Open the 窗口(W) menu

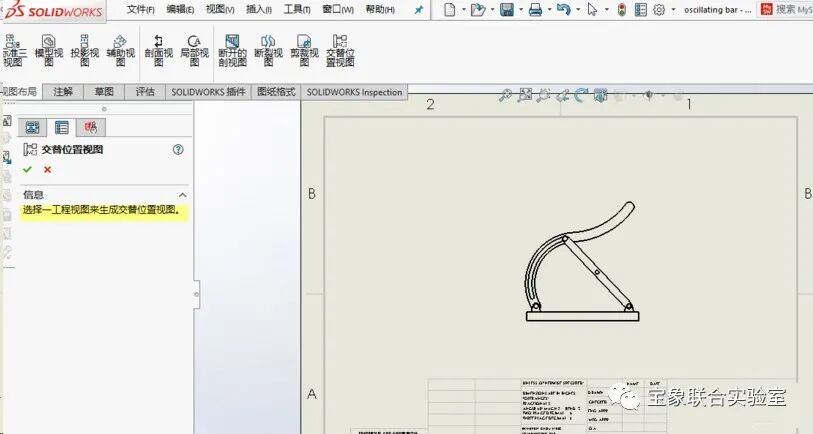[x=338, y=9]
